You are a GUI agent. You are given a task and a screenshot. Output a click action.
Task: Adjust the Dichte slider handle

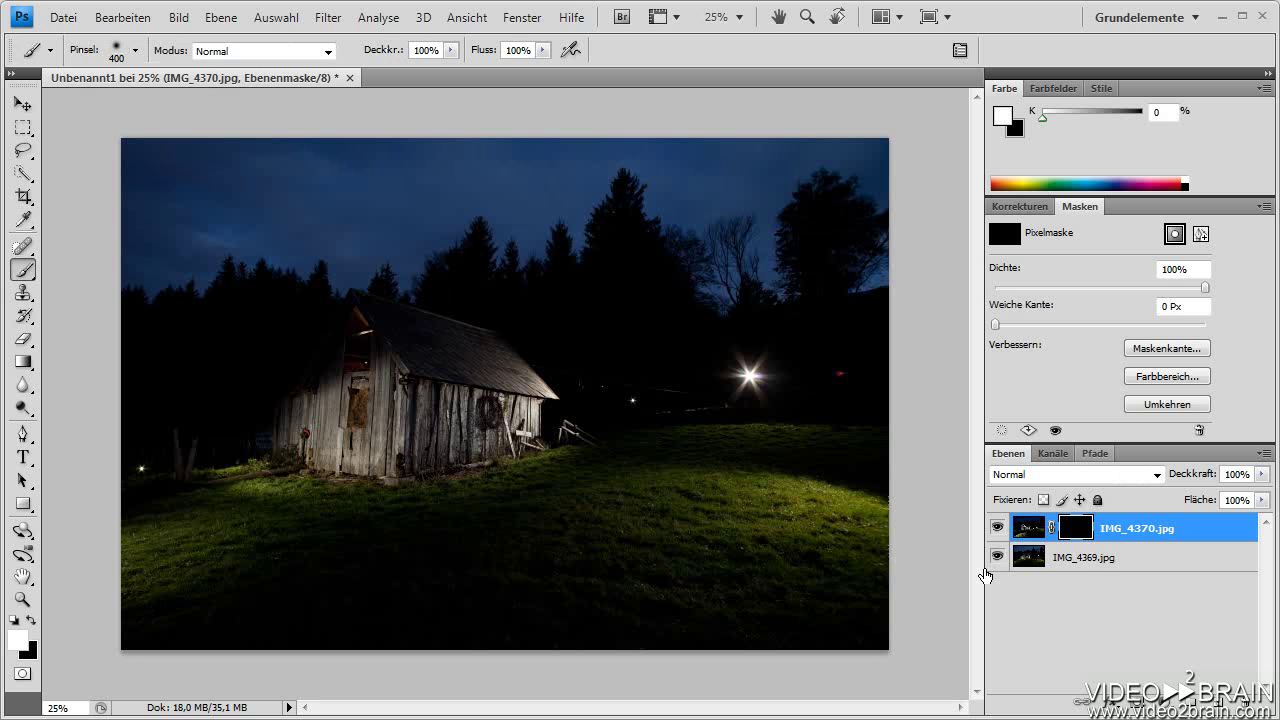[1204, 288]
